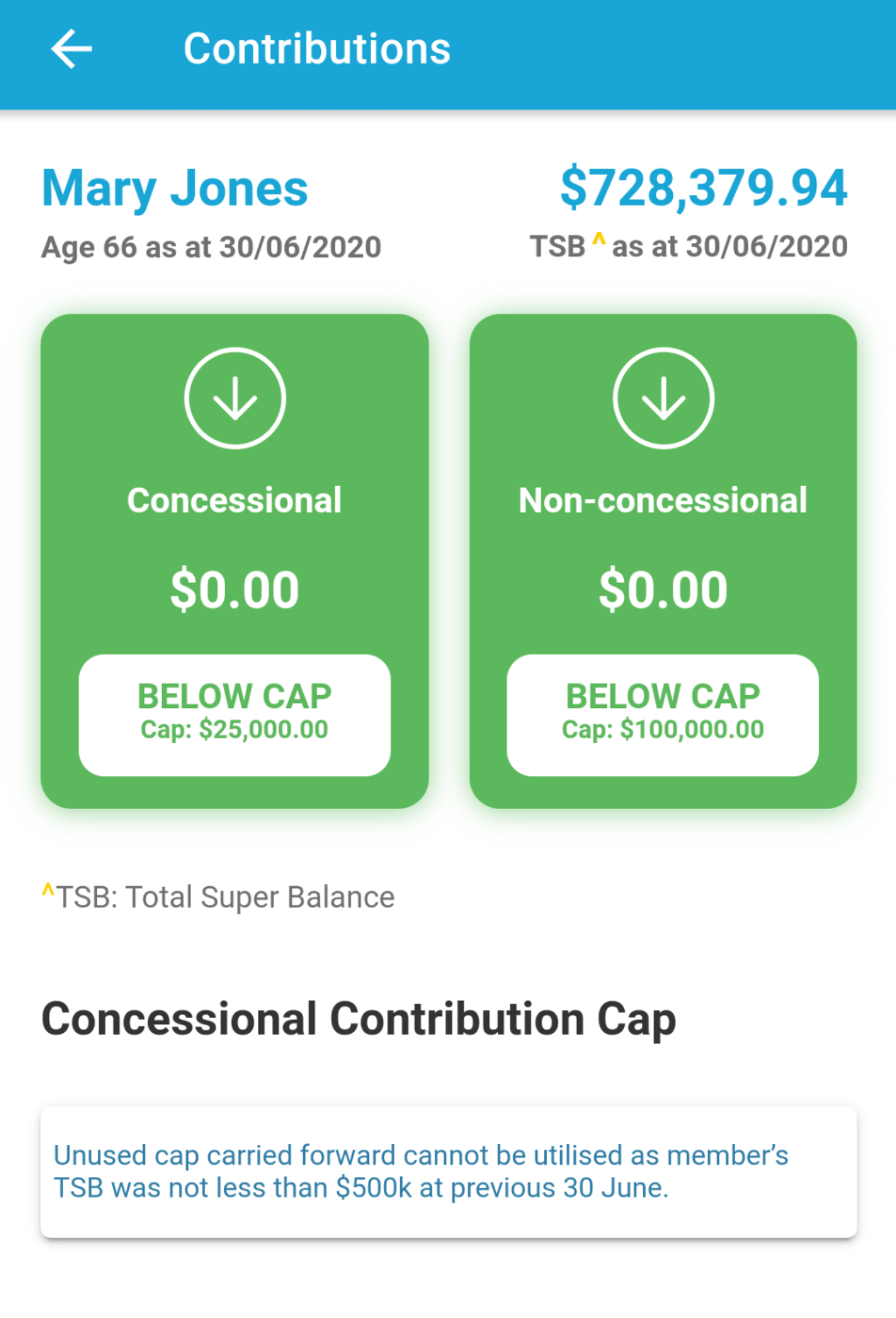Screen dimensions: 896x1318
Task: Tap the $728,379.94 total balance amount
Action: [704, 188]
